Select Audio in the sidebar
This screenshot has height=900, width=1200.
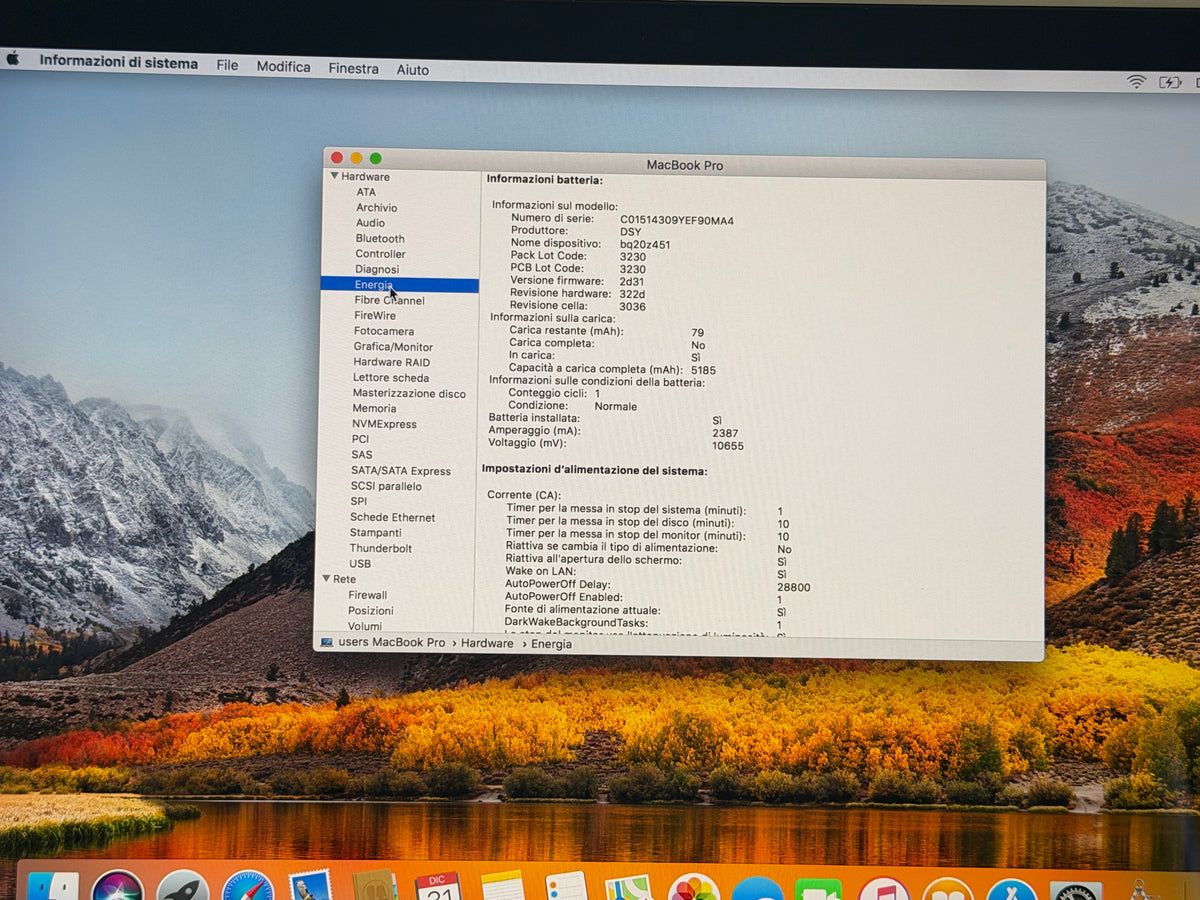tap(370, 223)
